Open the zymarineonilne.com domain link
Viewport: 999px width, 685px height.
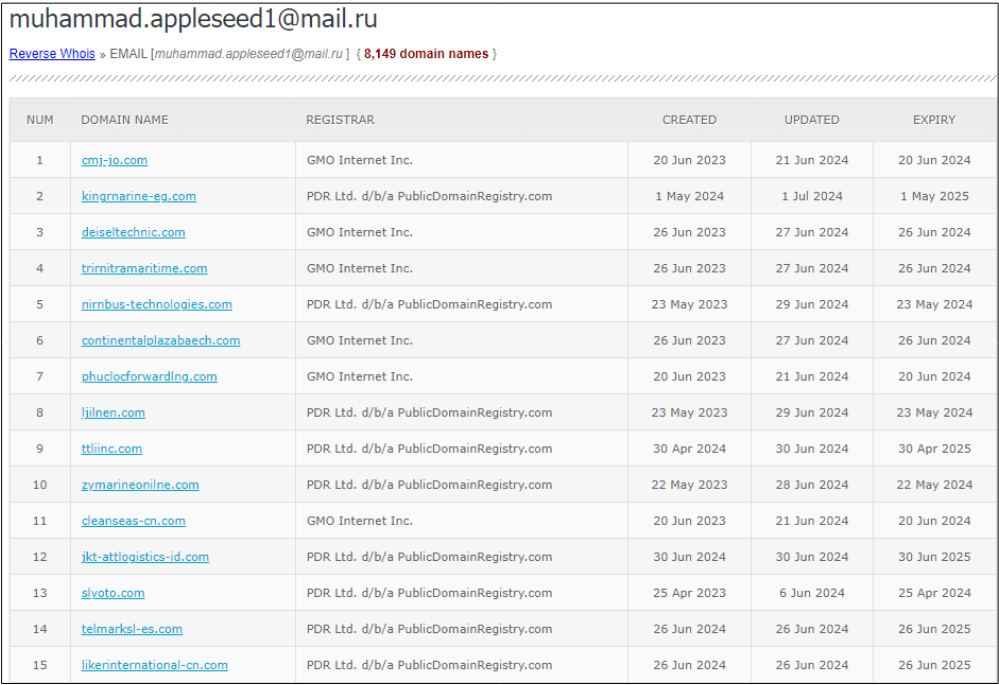[x=140, y=484]
